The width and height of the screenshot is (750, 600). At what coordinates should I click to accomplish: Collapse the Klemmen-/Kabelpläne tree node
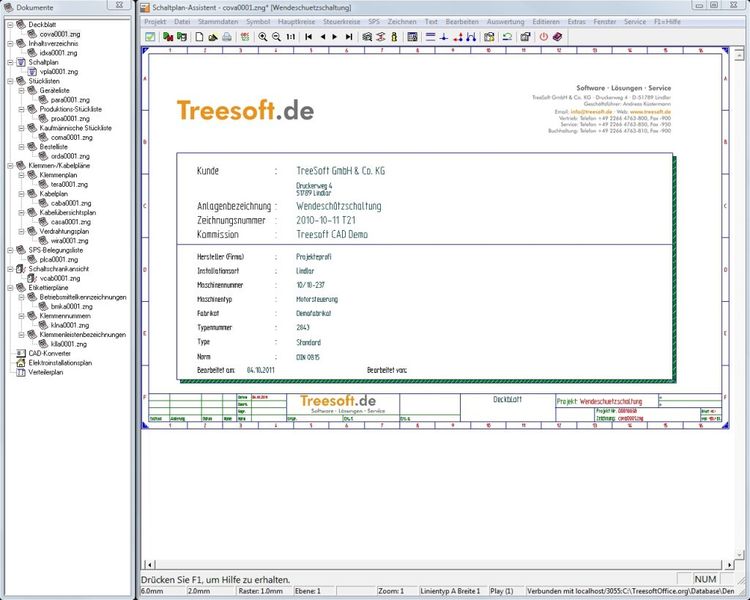(10, 166)
